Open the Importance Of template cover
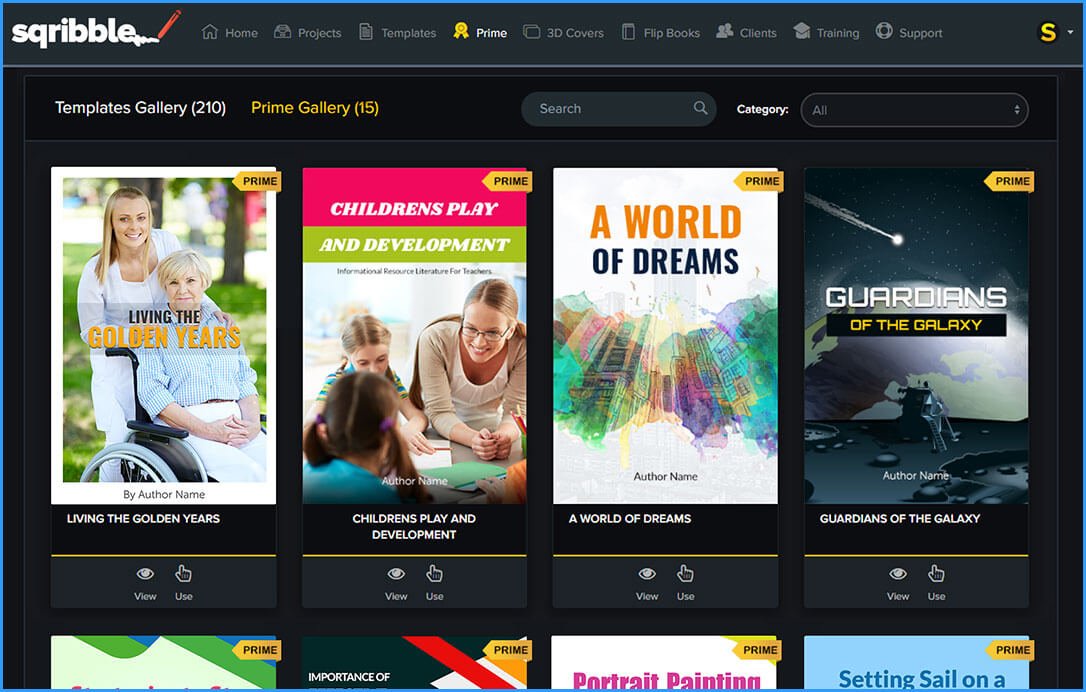Screen dimensions: 1086x692 (414, 663)
